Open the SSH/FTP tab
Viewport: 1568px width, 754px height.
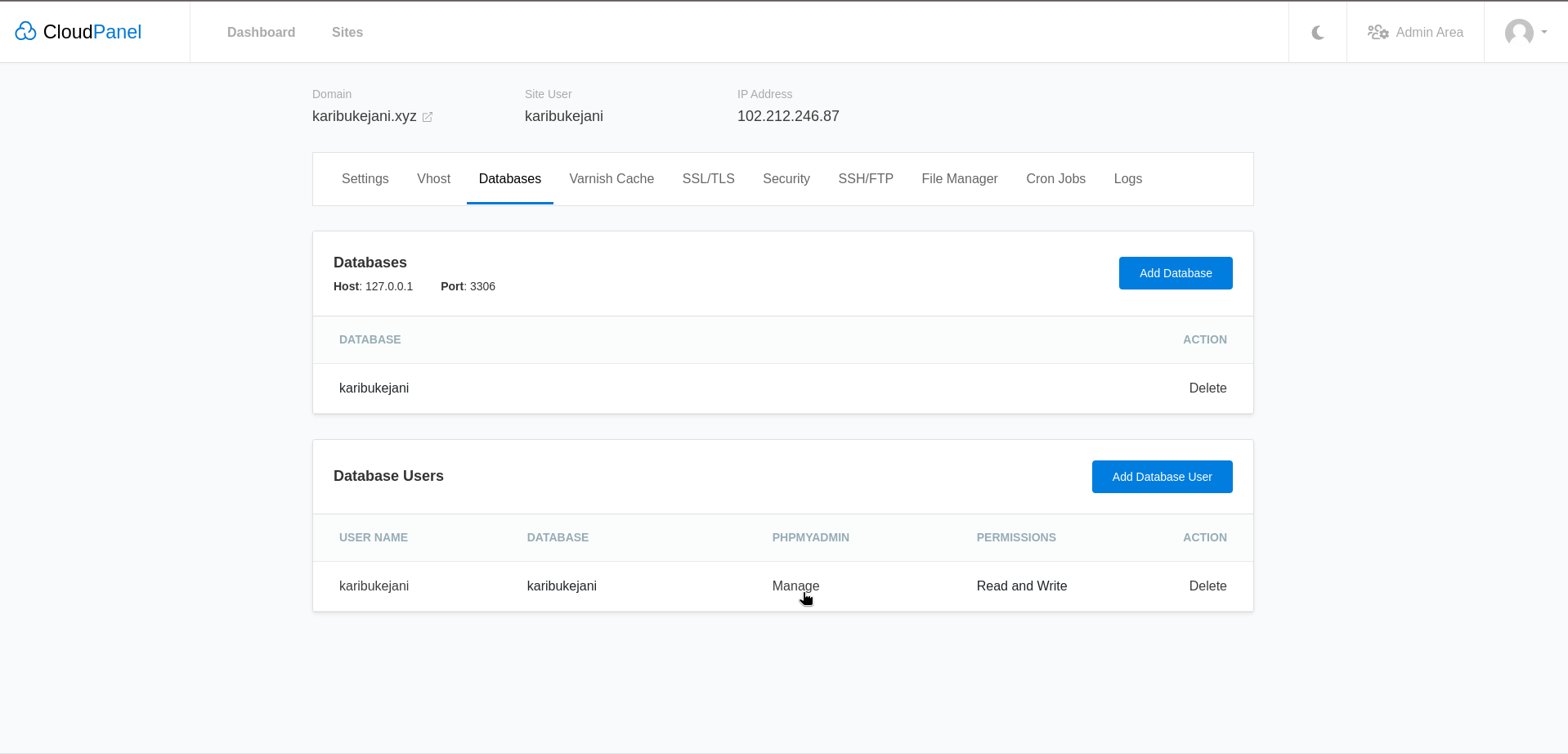865,178
